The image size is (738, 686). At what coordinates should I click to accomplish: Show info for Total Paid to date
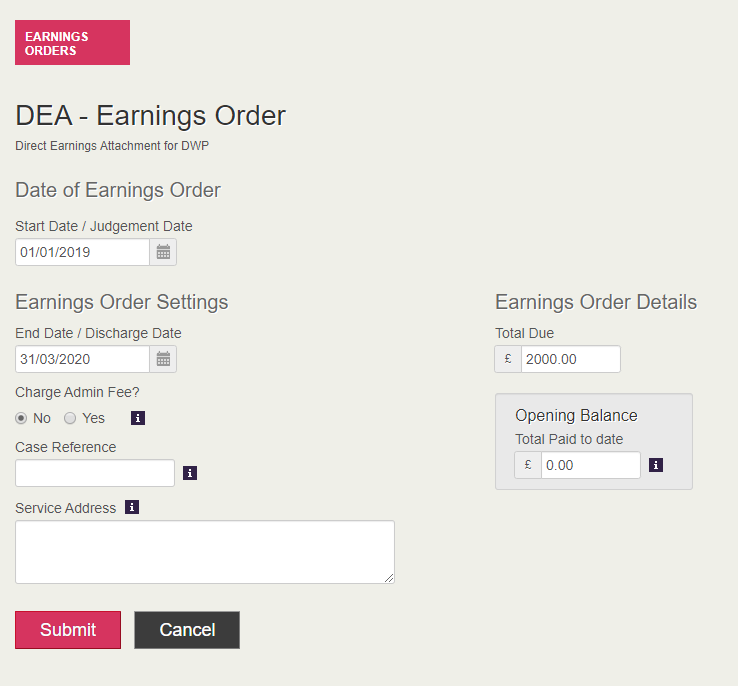pyautogui.click(x=656, y=465)
